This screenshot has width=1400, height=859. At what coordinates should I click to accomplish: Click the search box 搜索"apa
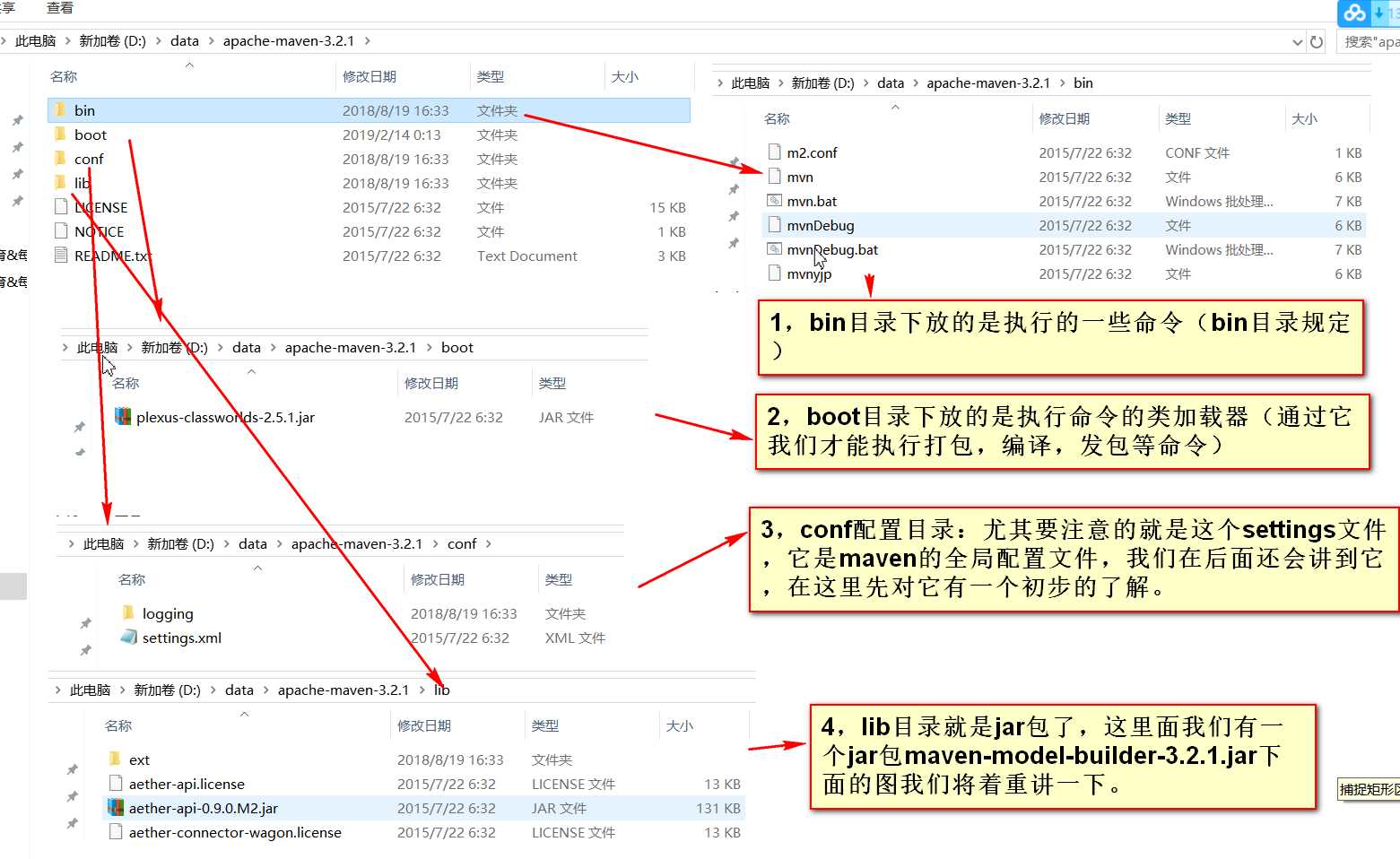(1368, 41)
